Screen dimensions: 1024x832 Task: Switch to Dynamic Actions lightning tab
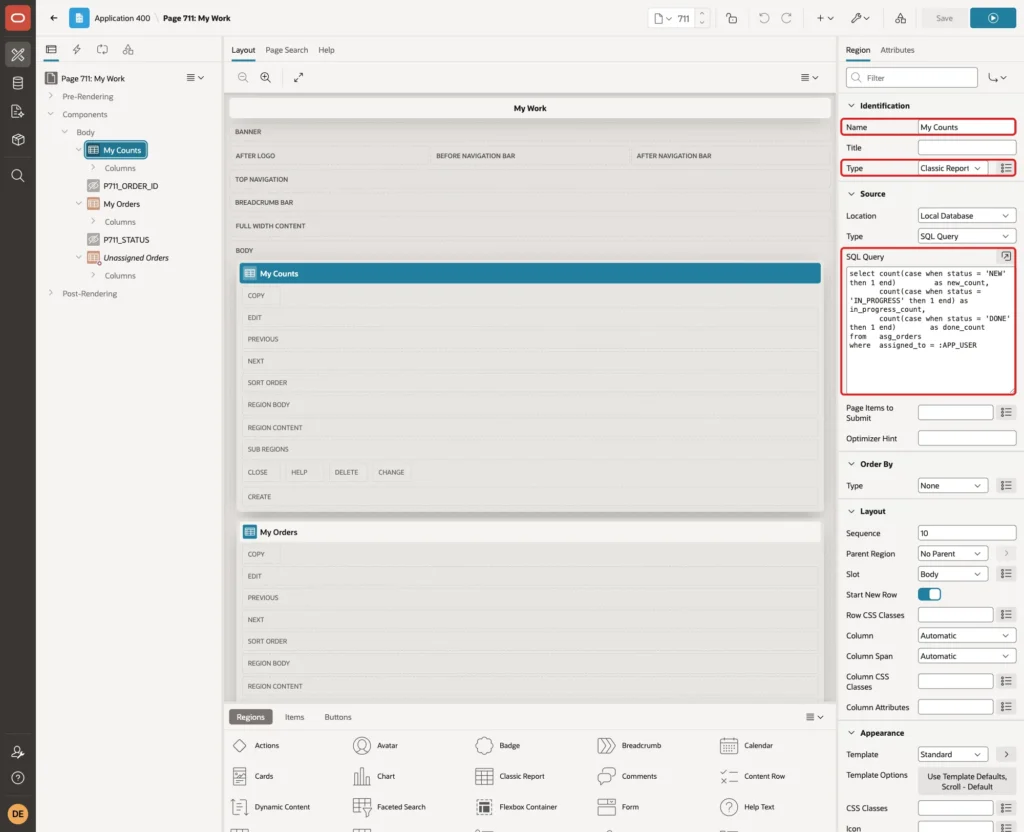tap(76, 50)
